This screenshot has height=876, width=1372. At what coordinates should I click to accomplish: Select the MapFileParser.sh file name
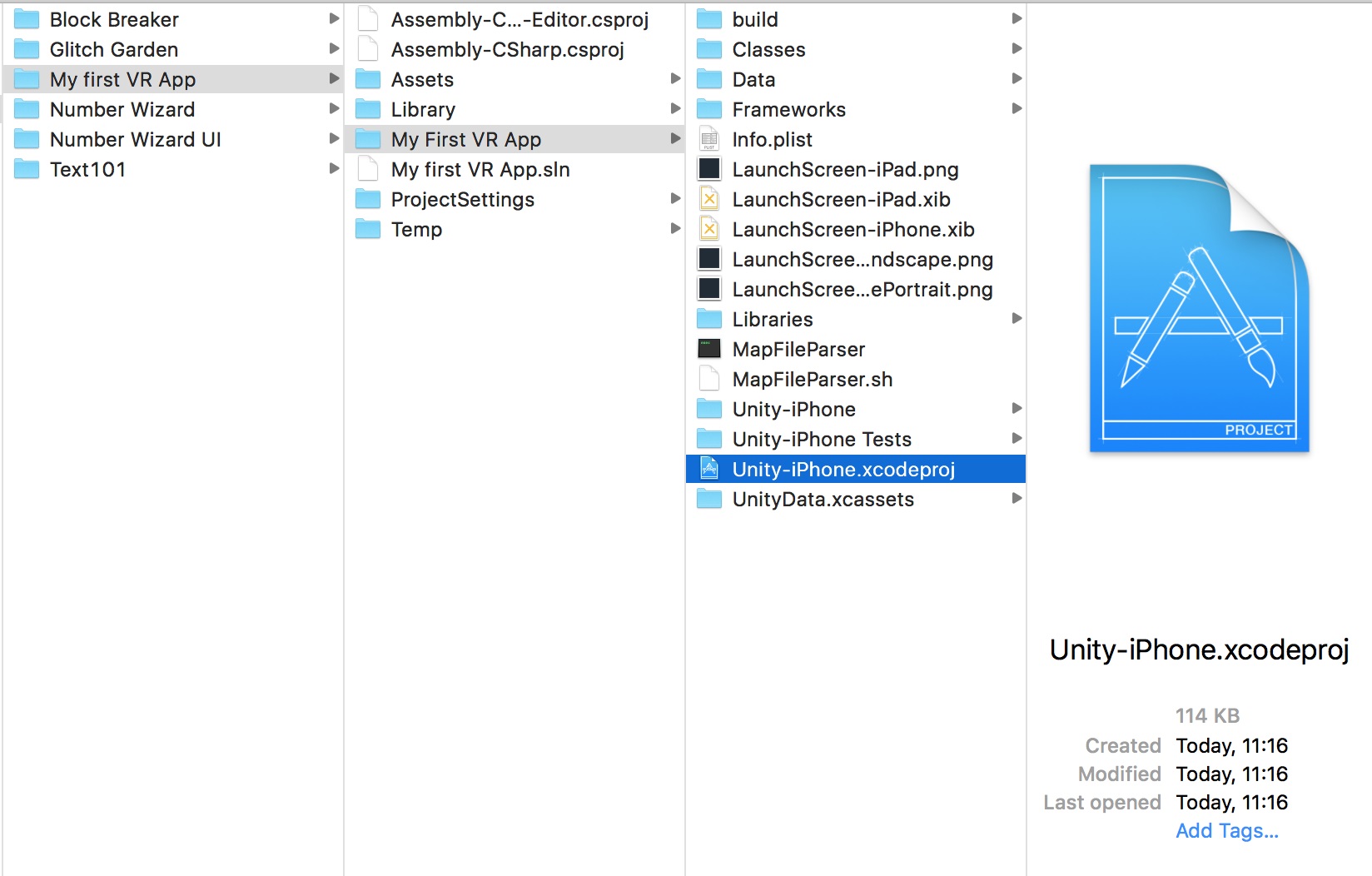(x=813, y=379)
